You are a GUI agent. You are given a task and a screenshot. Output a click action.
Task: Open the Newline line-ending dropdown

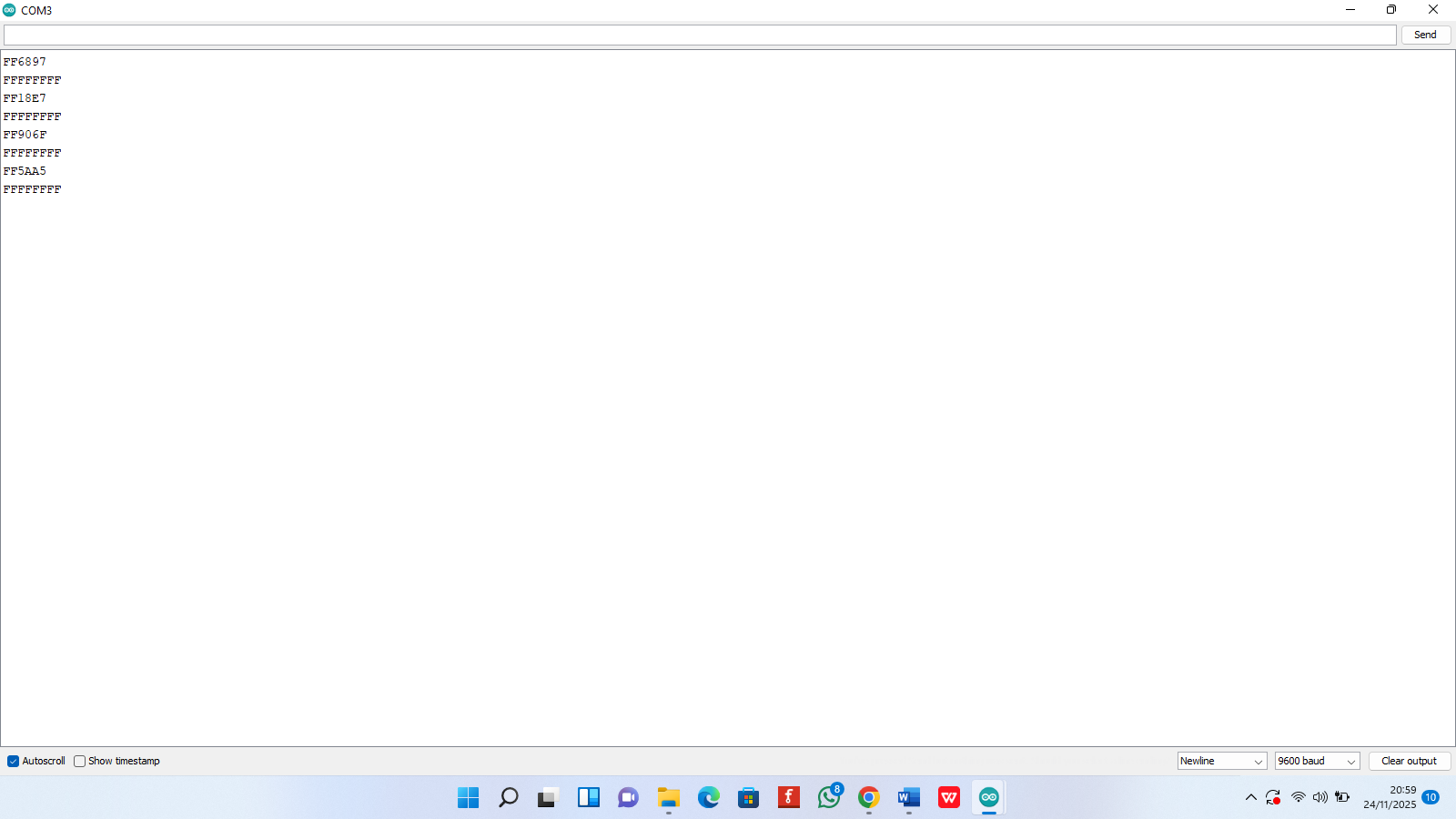(1221, 761)
